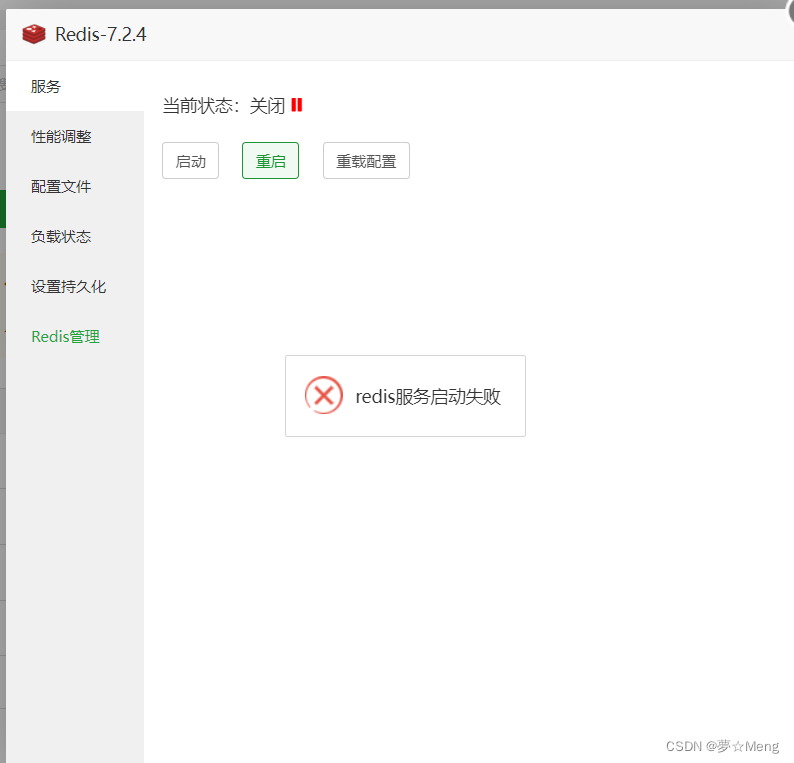Switch to 性能调整 tab
The width and height of the screenshot is (794, 763).
[75, 137]
